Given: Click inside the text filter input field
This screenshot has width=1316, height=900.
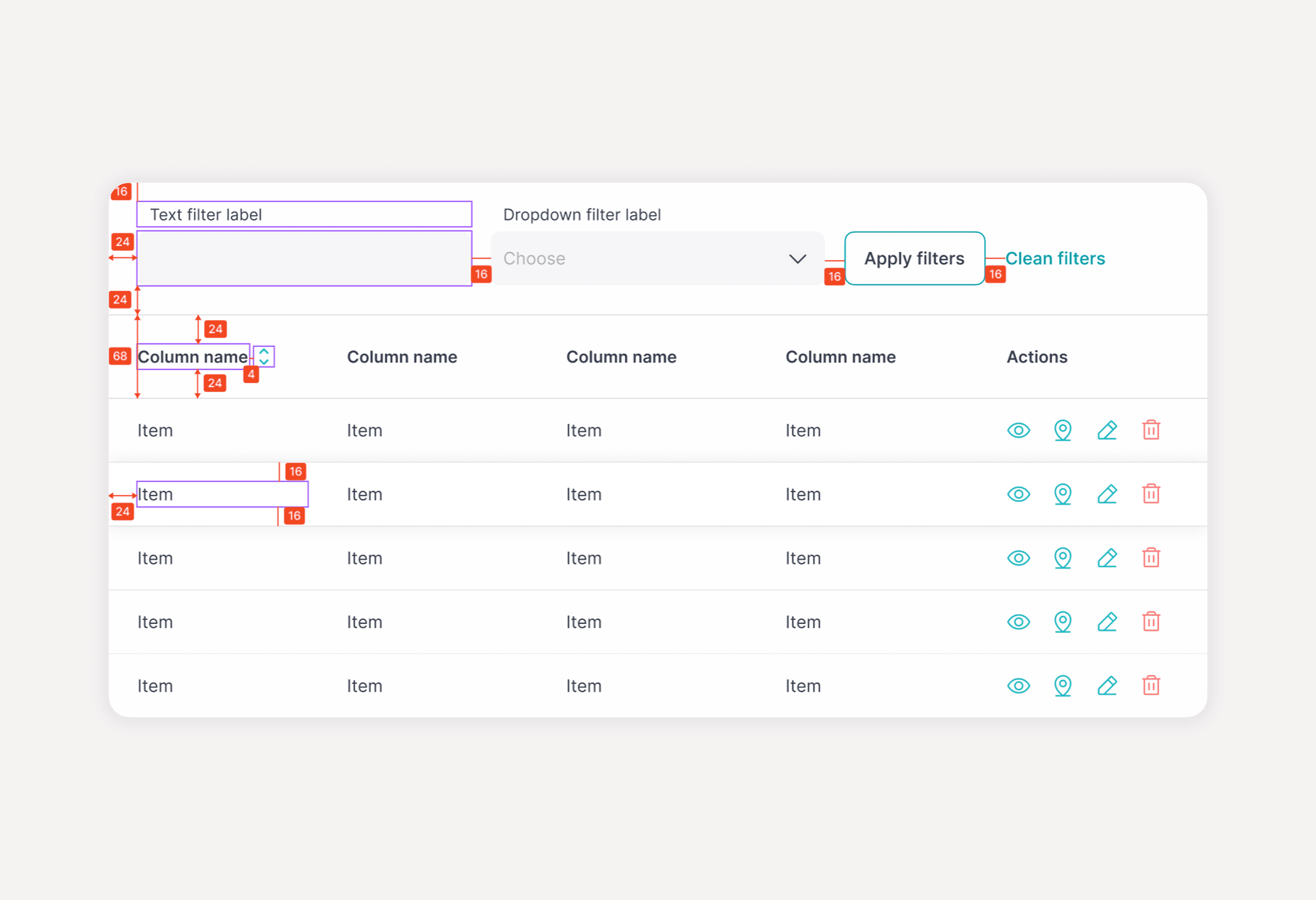Looking at the screenshot, I should 304,259.
